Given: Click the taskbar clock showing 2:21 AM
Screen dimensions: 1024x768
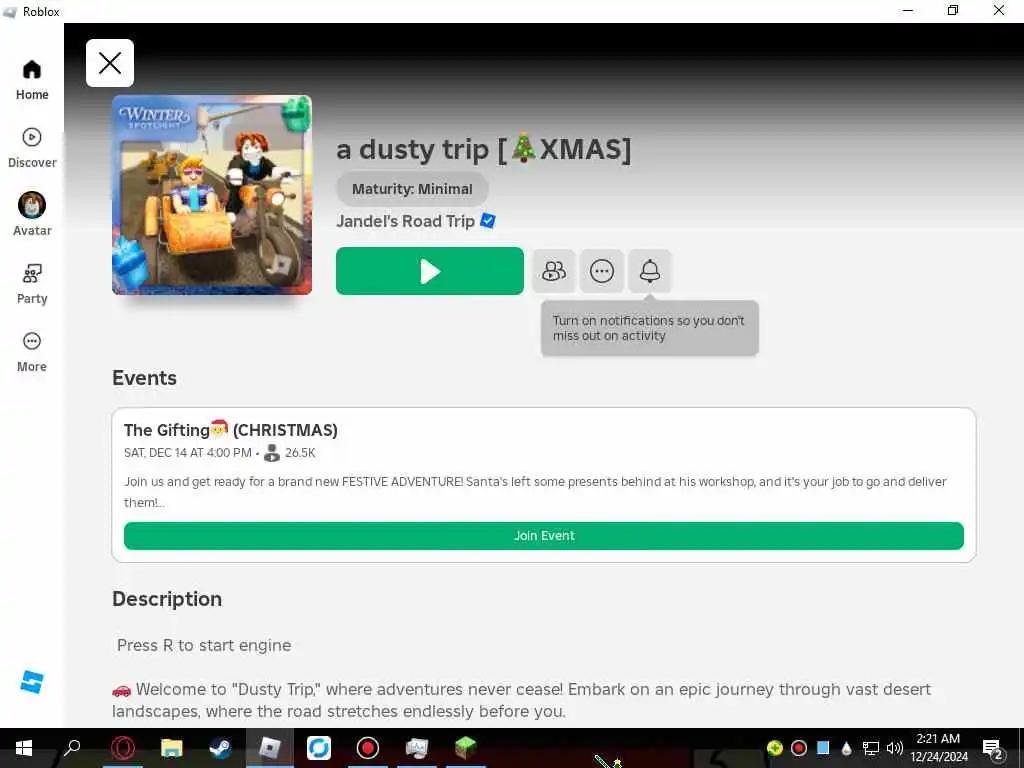Looking at the screenshot, I should [938, 748].
